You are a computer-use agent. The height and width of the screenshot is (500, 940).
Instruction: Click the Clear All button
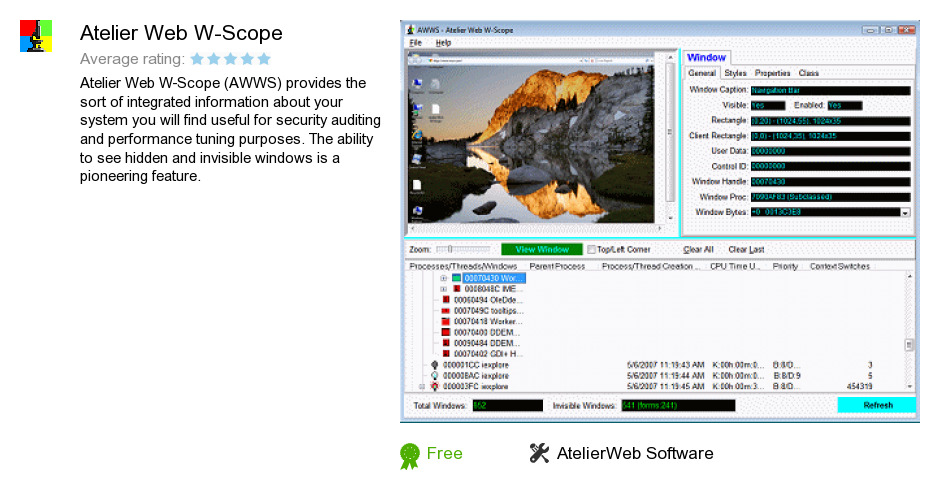pos(698,249)
